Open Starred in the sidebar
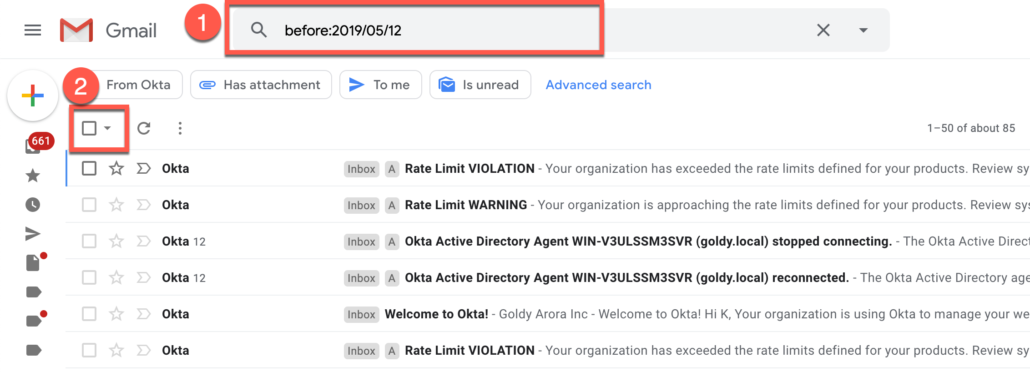This screenshot has height=372, width=1030. [x=32, y=175]
